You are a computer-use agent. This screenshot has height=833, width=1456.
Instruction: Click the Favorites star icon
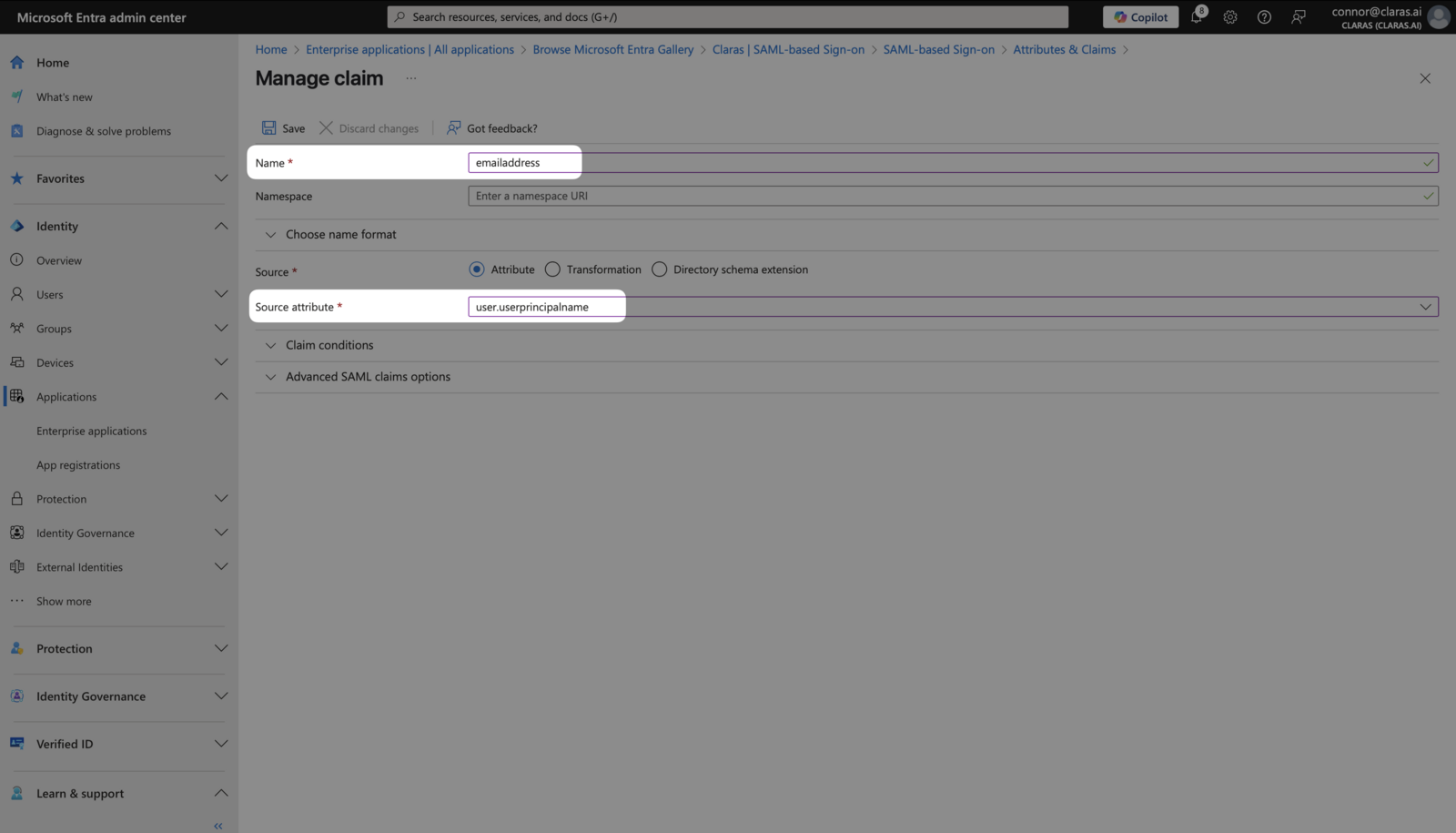pos(16,178)
